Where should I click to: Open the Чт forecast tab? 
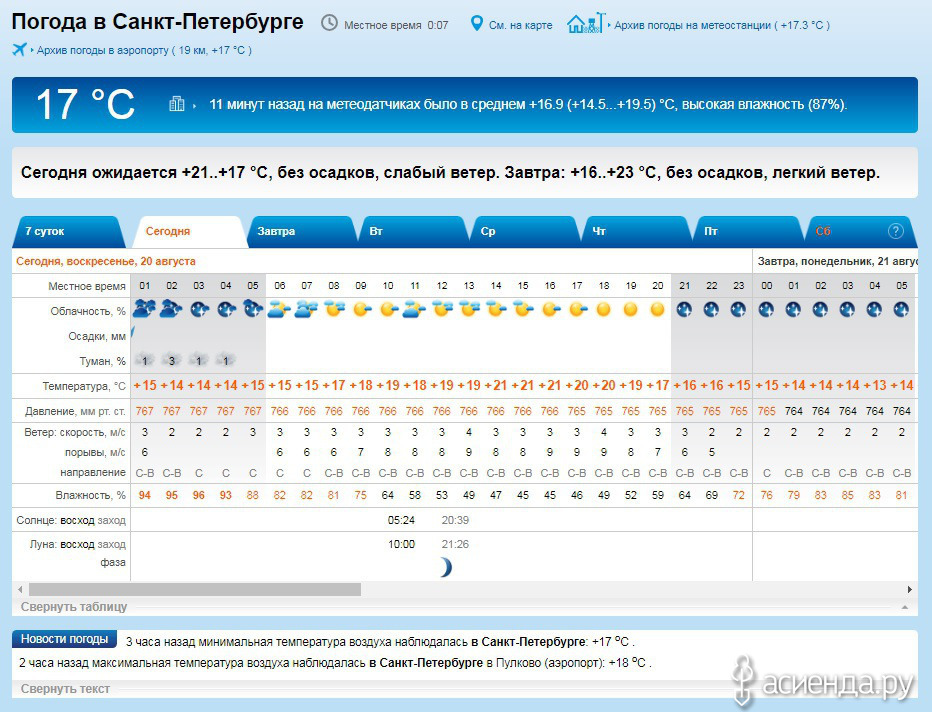coord(635,232)
